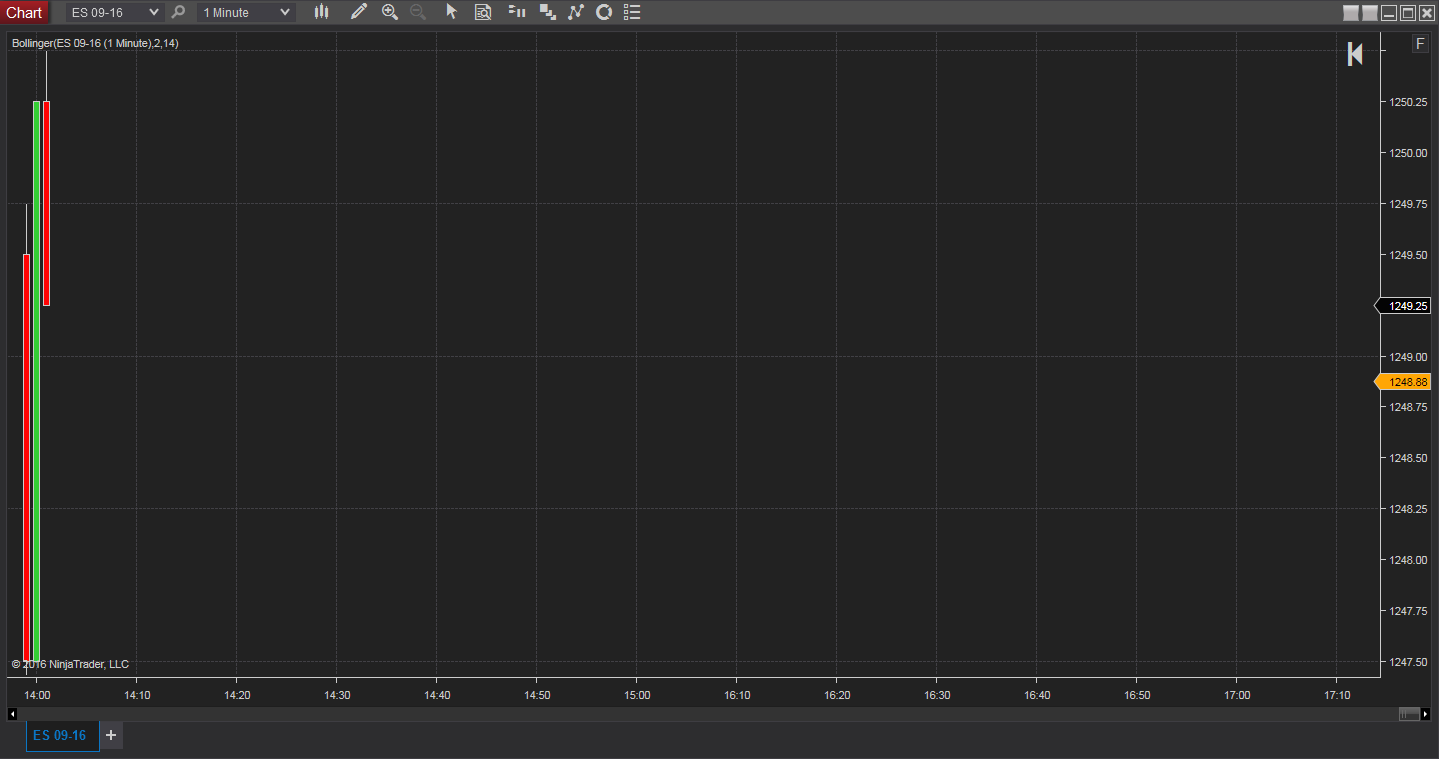1439x759 pixels.
Task: Open the instrument search magnifier
Action: tap(179, 12)
